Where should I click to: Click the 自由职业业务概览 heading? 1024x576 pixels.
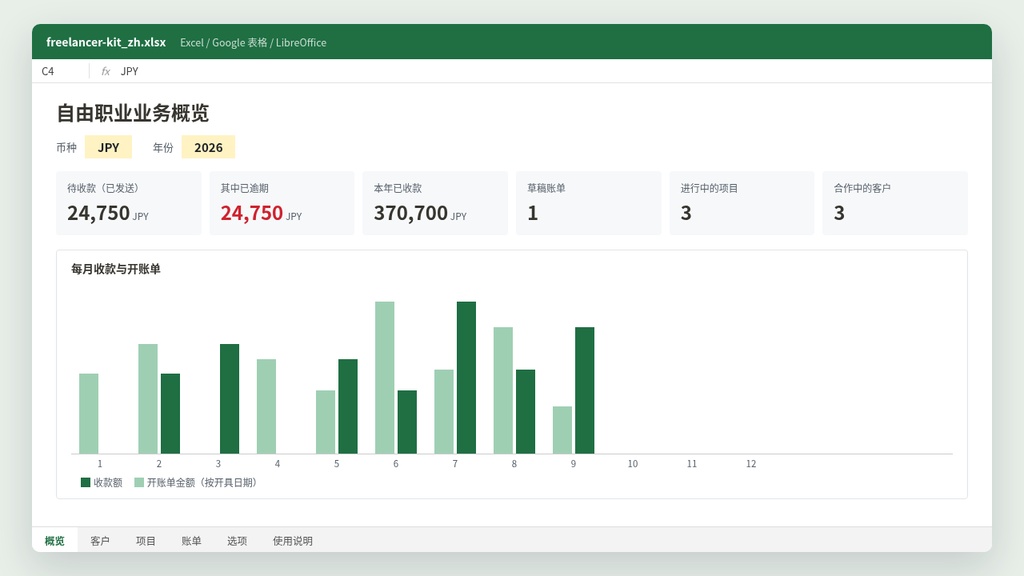[133, 113]
